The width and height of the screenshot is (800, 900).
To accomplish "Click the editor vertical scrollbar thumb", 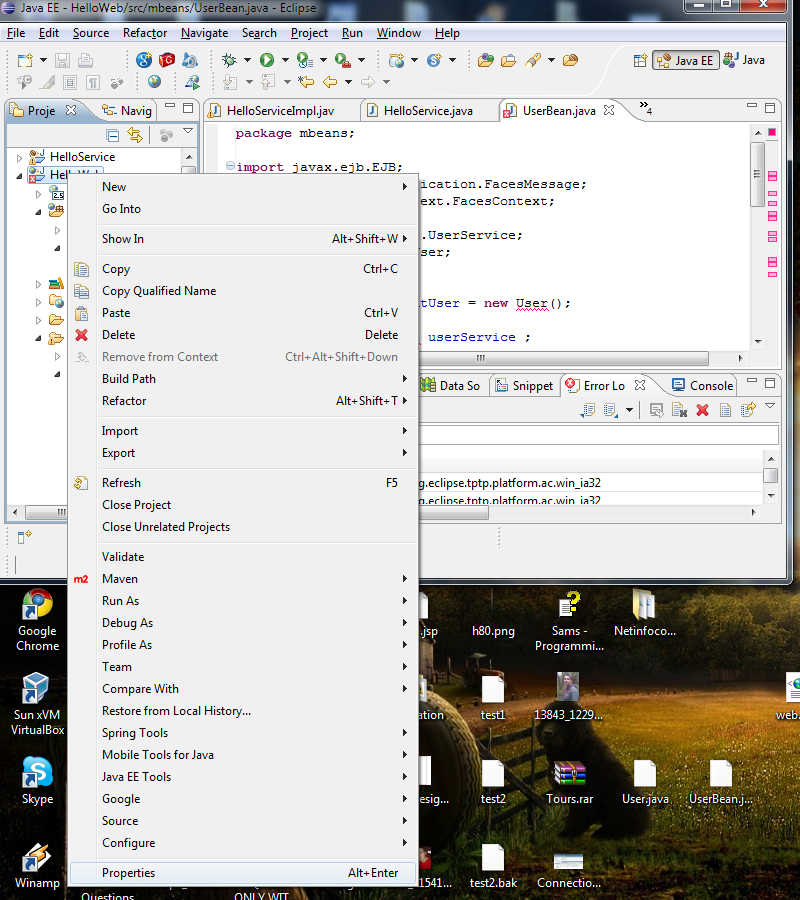I will click(758, 174).
